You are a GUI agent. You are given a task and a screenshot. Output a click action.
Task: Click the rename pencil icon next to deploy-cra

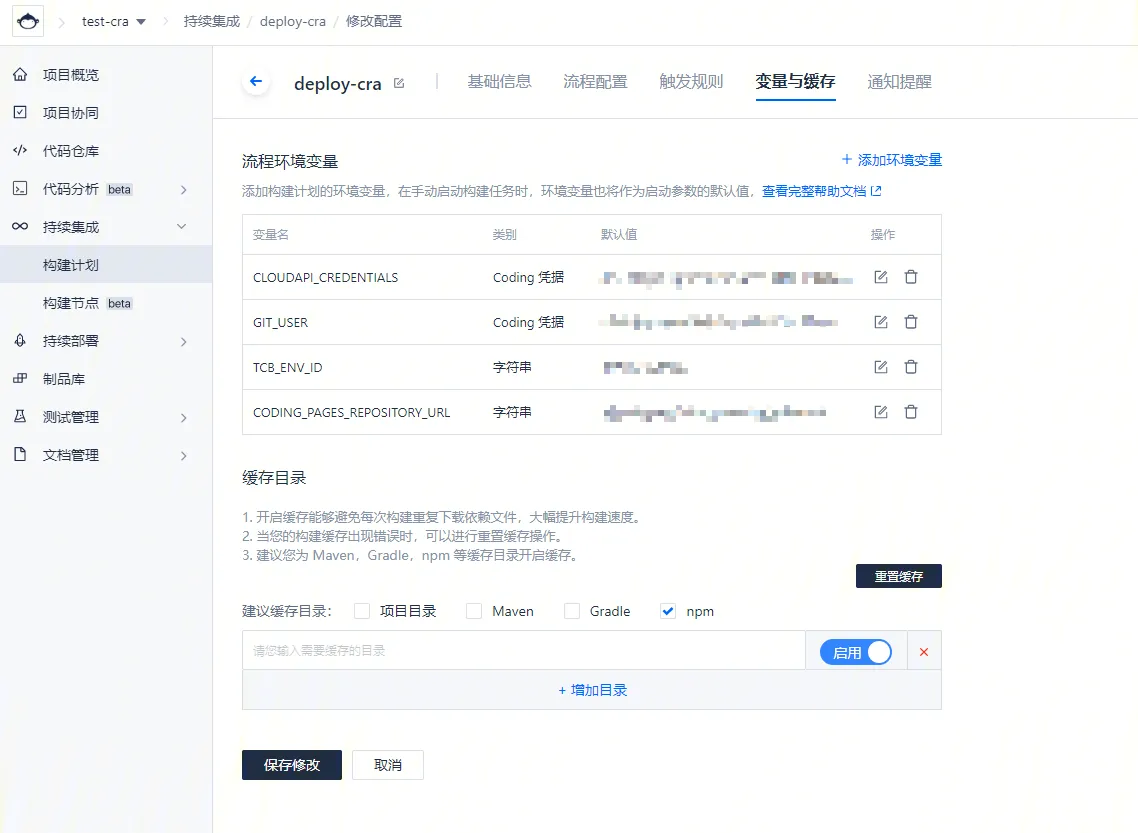point(399,83)
